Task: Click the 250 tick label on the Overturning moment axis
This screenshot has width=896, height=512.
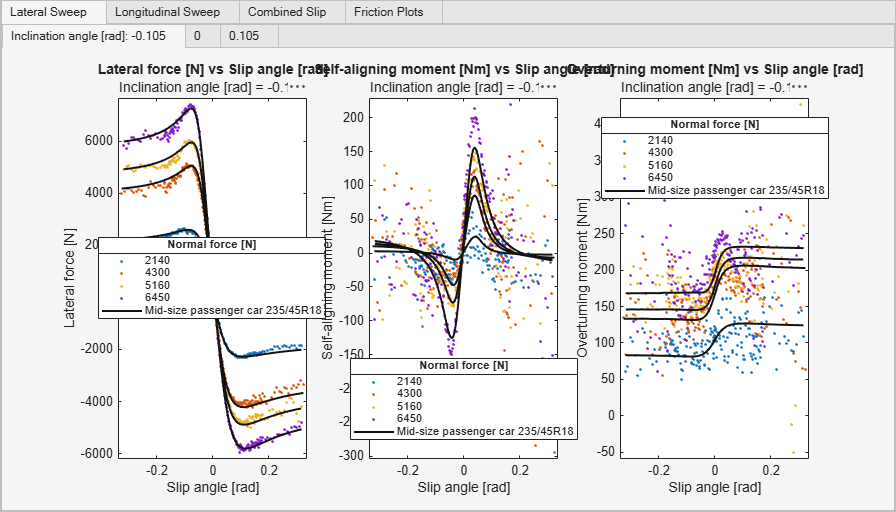Action: pos(605,234)
